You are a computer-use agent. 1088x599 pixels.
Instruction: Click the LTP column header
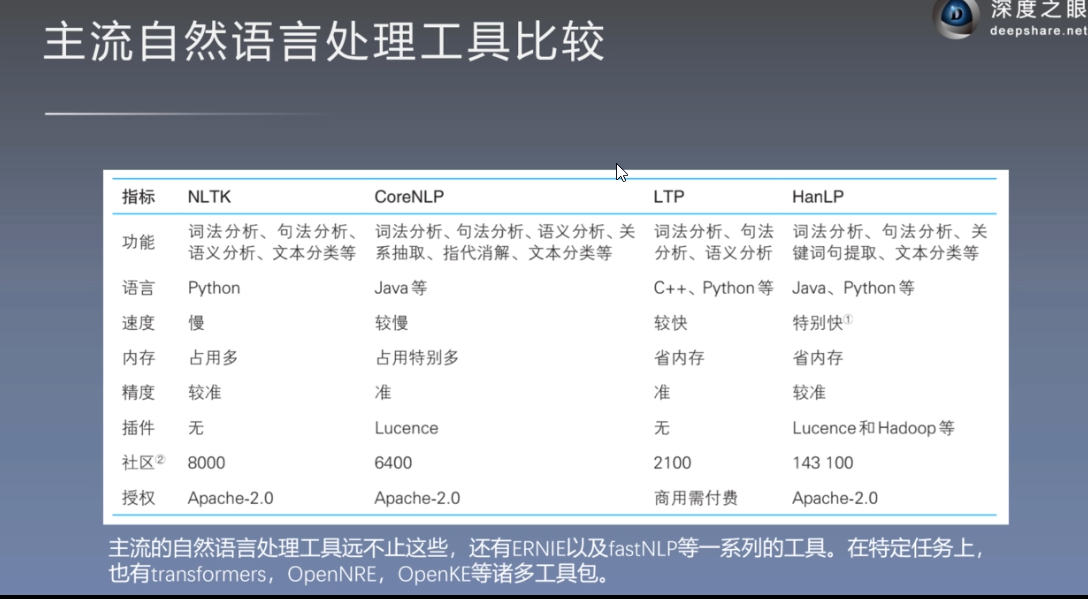pyautogui.click(x=669, y=196)
